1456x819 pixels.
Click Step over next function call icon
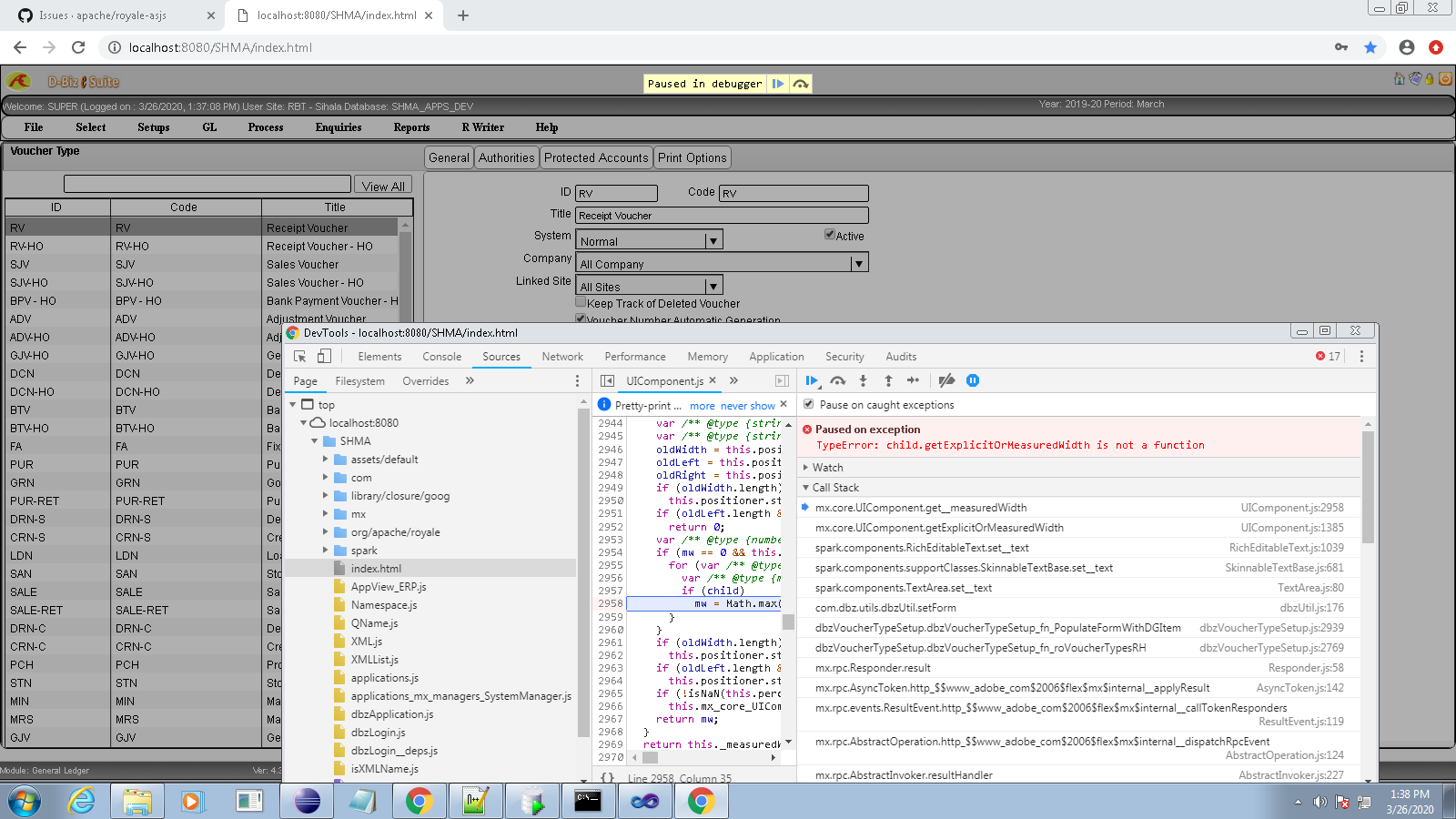837,381
